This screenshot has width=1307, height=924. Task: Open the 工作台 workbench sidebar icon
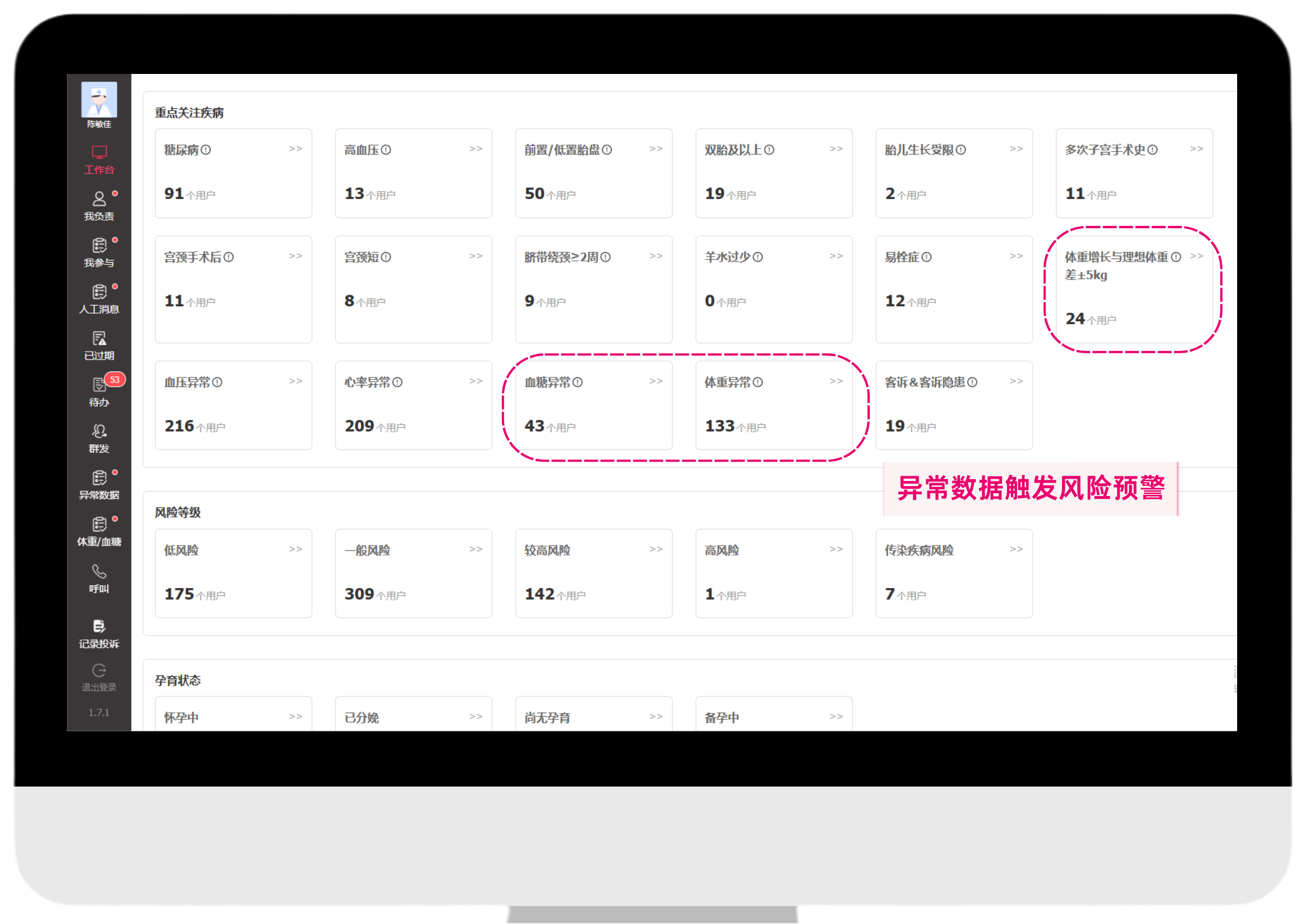pyautogui.click(x=99, y=153)
